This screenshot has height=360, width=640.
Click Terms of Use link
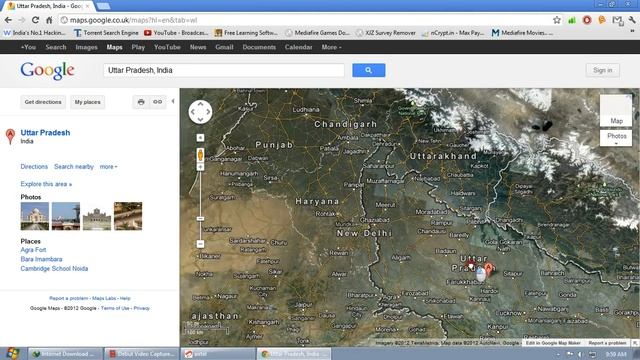coord(115,308)
